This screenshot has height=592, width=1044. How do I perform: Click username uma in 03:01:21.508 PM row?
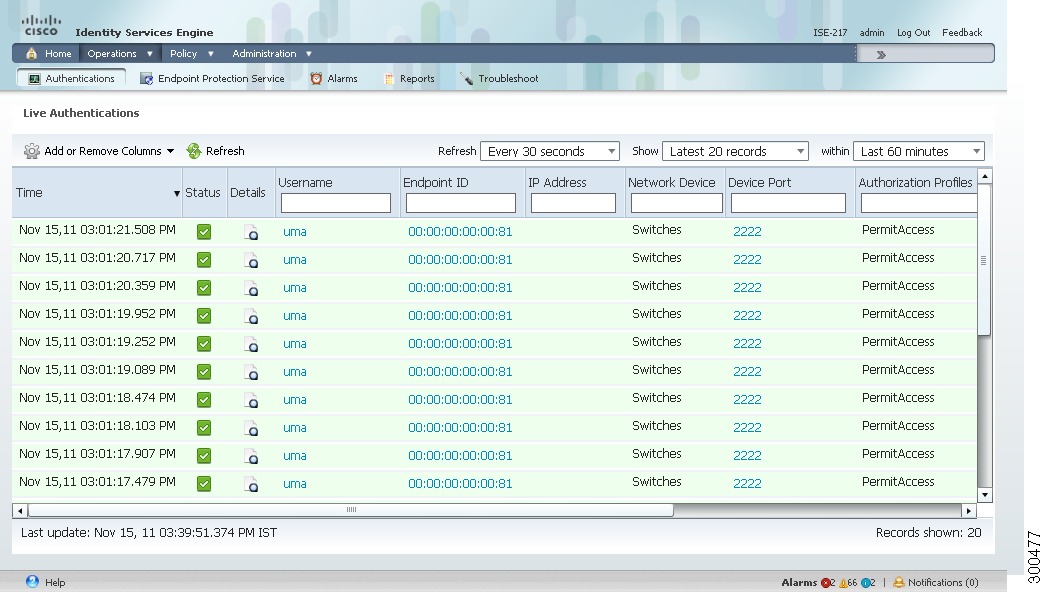pyautogui.click(x=294, y=232)
